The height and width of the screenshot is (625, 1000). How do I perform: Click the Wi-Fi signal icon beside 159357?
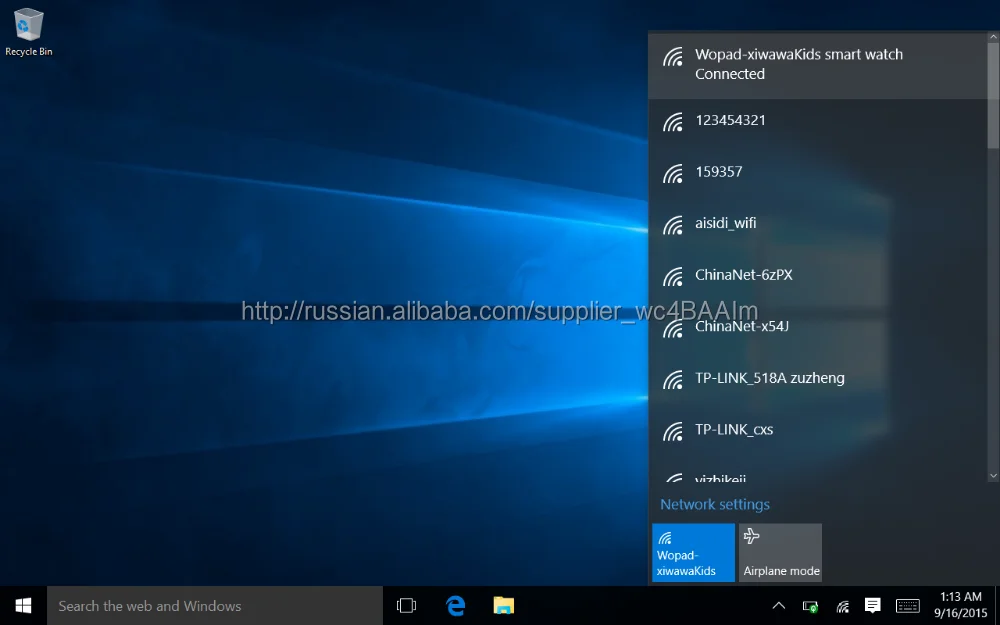tap(673, 173)
